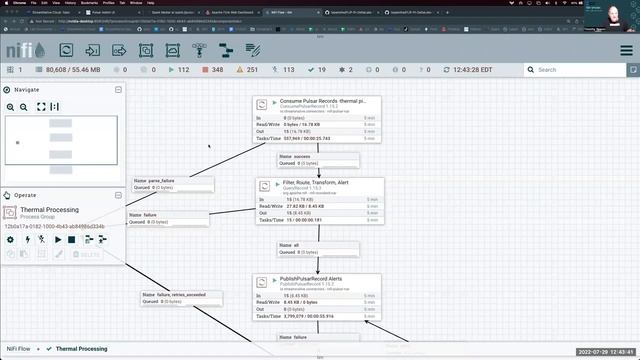Select the Input Port toolbar icon
Viewport: 640px width, 360px height.
pyautogui.click(x=93, y=50)
